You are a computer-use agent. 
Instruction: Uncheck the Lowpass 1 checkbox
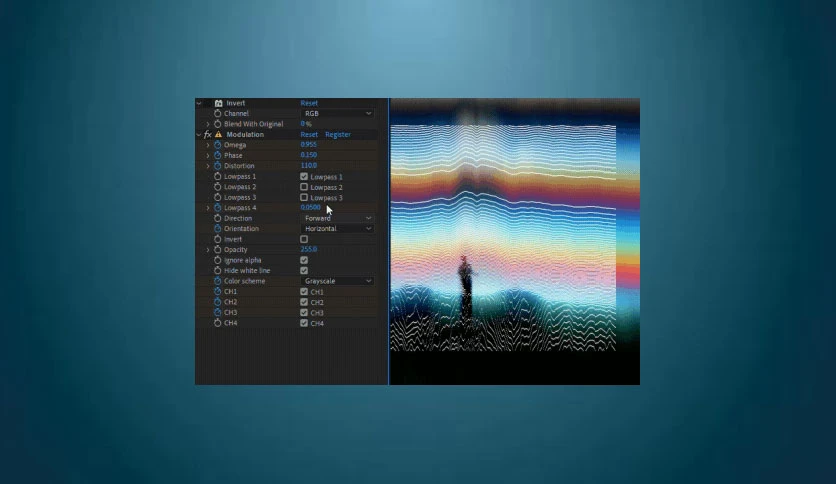click(x=304, y=176)
